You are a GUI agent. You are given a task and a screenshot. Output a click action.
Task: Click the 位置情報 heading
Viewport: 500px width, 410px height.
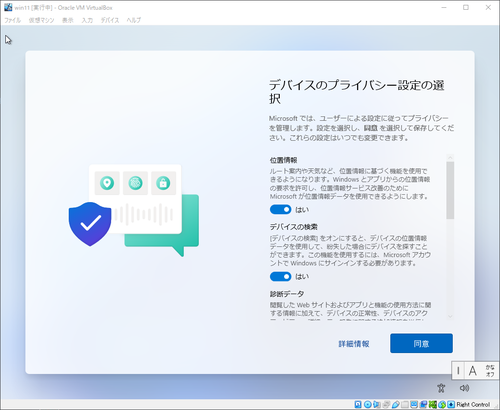283,160
